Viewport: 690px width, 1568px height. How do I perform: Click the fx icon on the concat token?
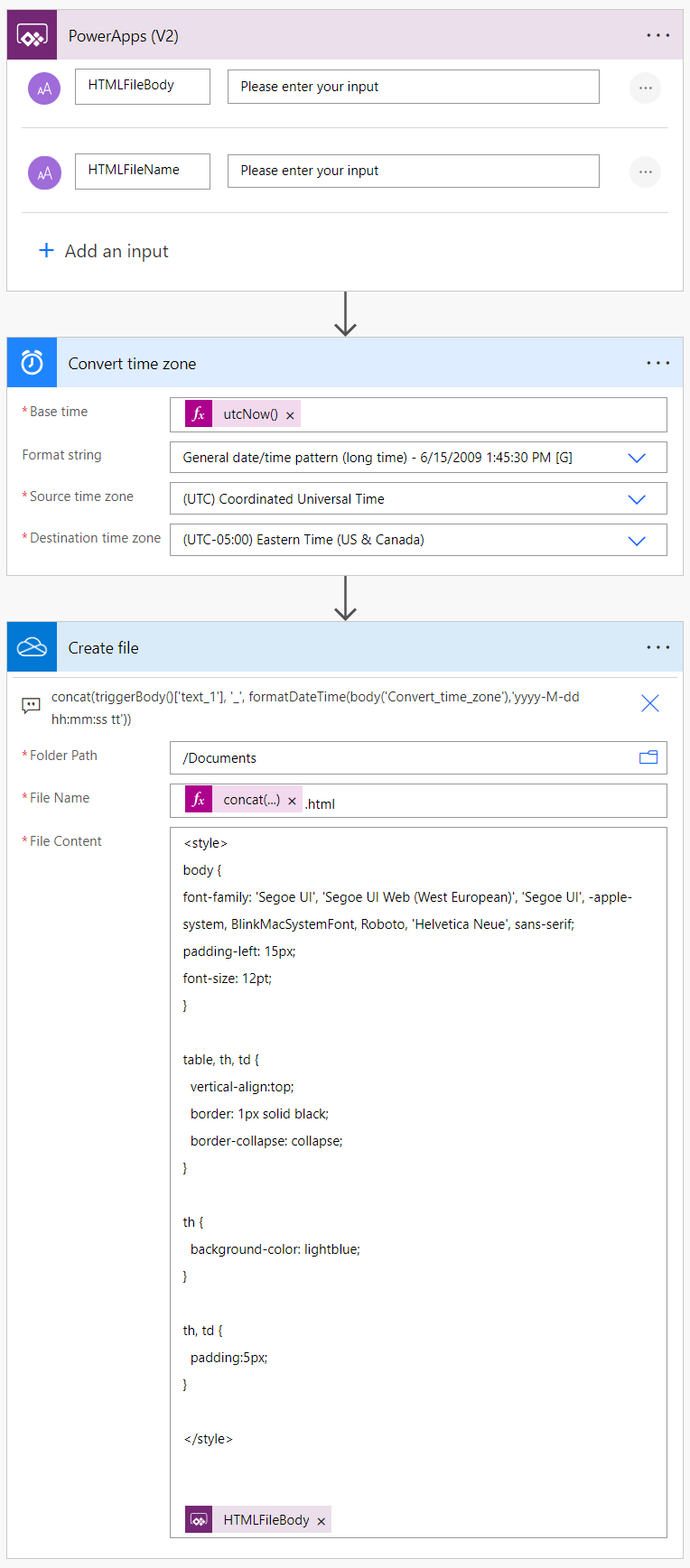pyautogui.click(x=198, y=800)
